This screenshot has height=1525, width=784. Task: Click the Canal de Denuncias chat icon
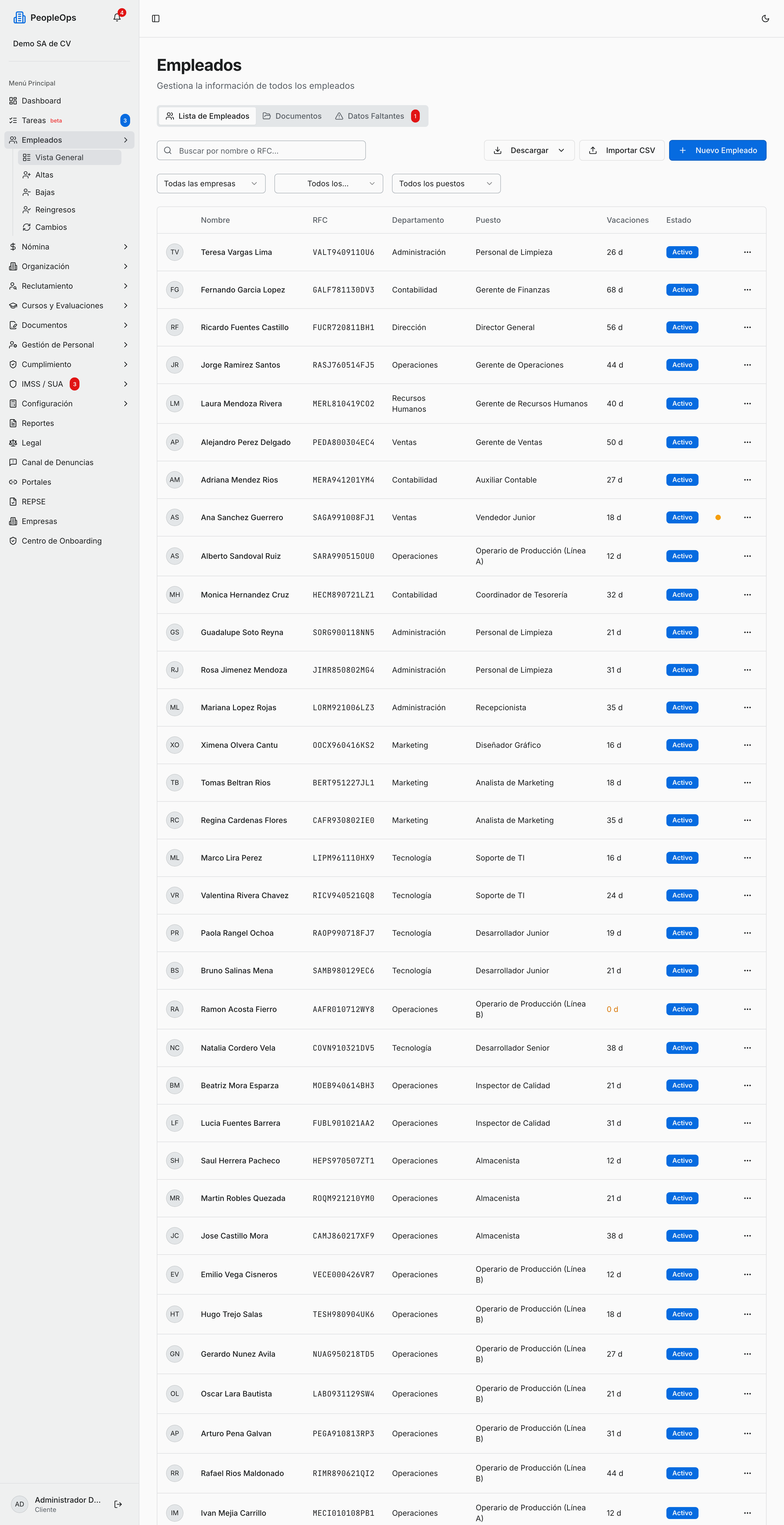pyautogui.click(x=13, y=462)
